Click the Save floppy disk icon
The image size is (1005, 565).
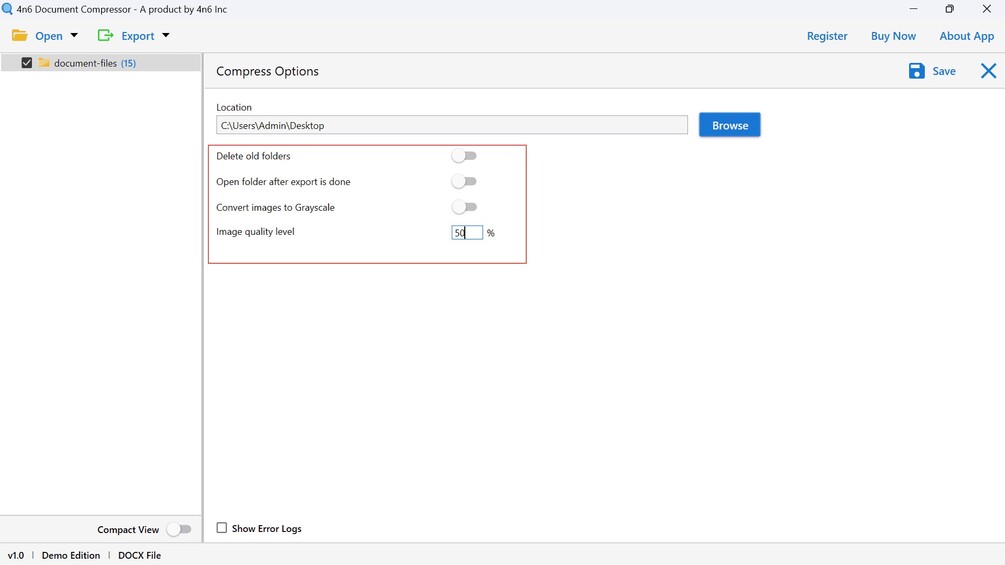tap(916, 71)
